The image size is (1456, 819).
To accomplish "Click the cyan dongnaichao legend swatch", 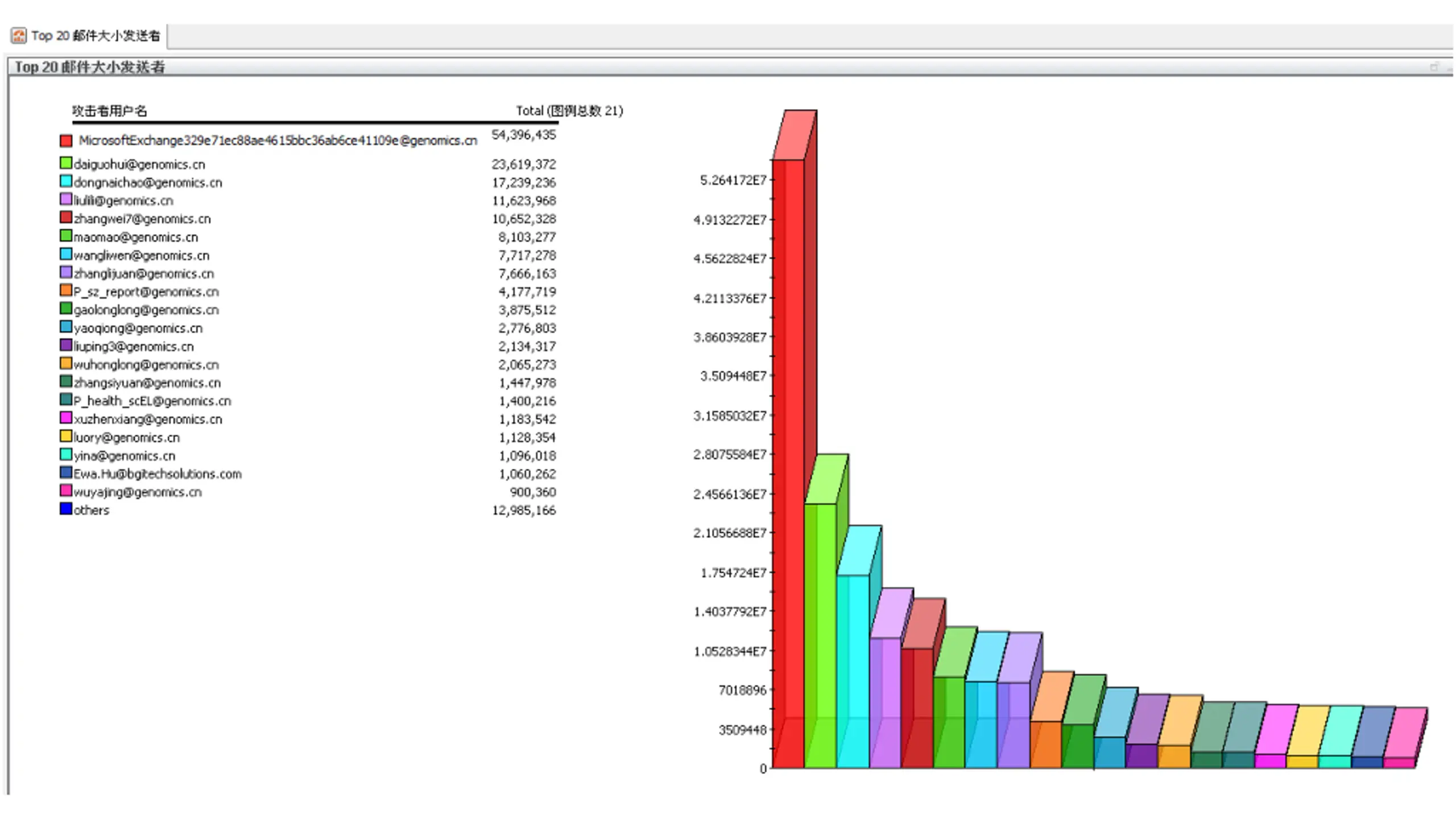I will [x=66, y=182].
